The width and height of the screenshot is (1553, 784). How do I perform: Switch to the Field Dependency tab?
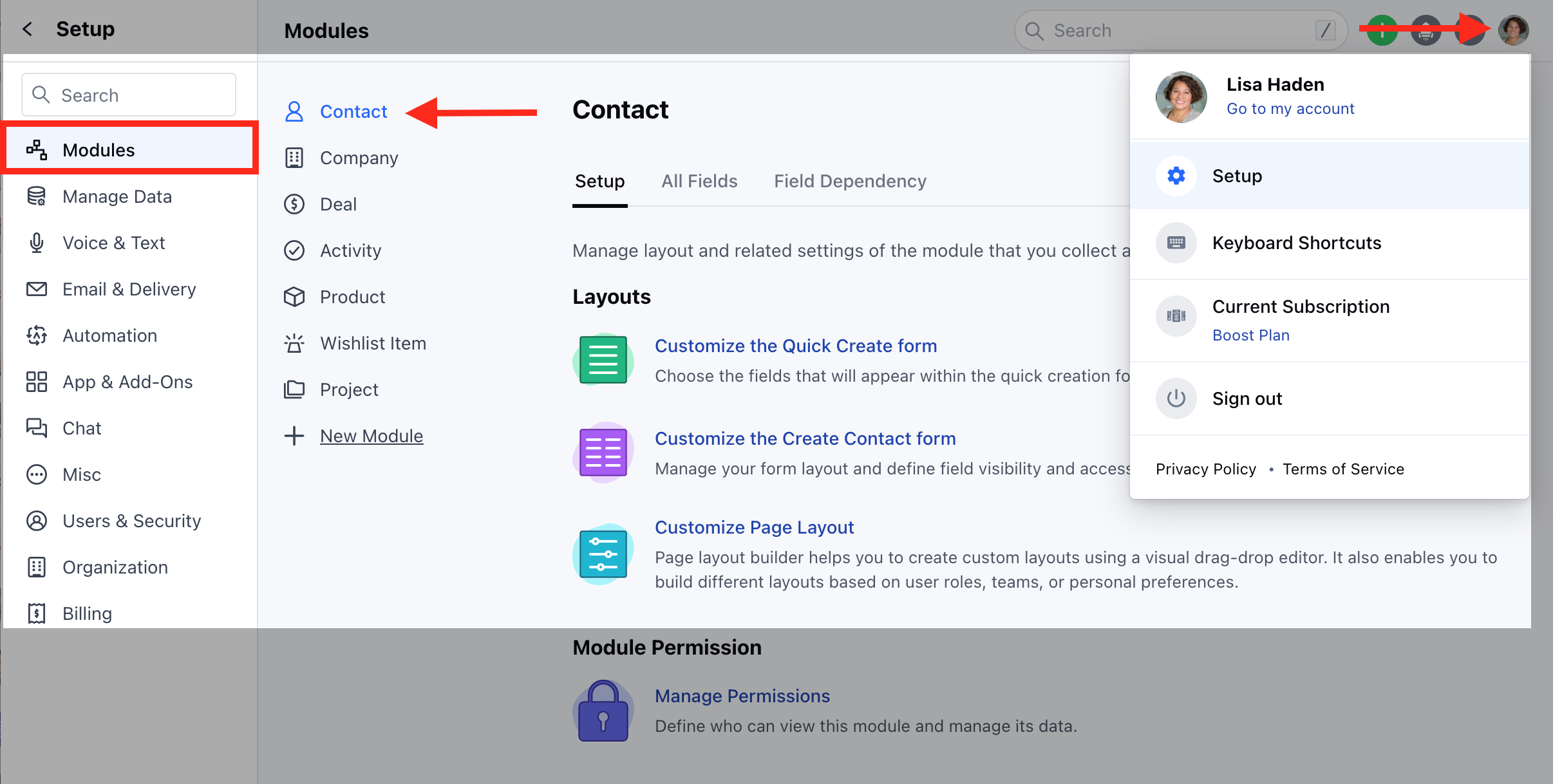(850, 181)
